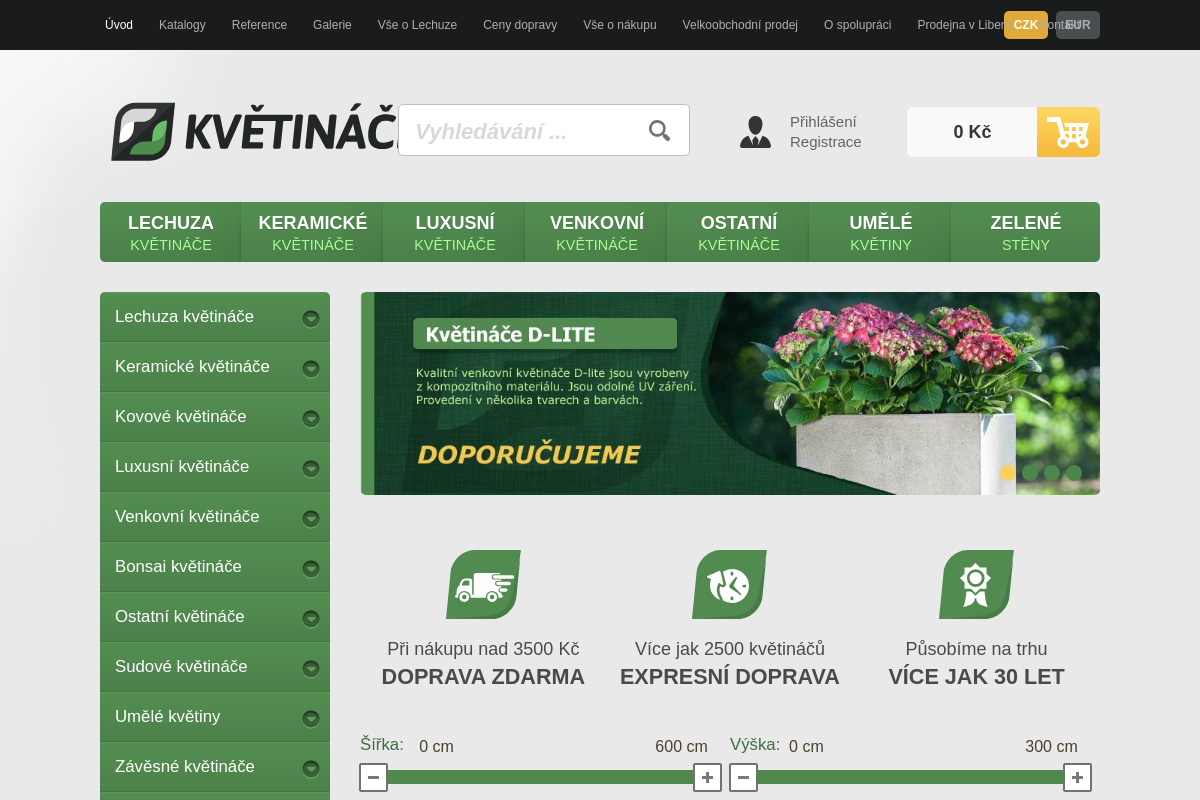Open the Lechuza květináče green tab
The image size is (1200, 800).
(171, 232)
